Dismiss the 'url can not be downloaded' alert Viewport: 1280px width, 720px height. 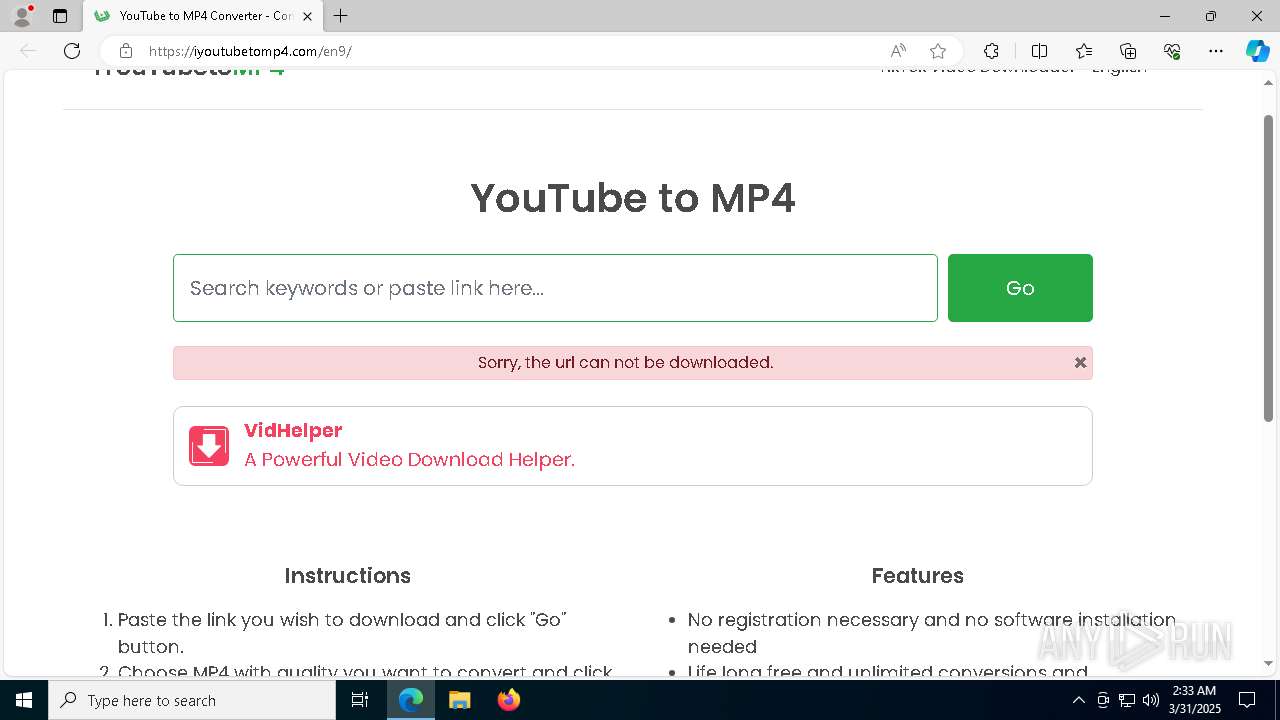[x=1080, y=363]
